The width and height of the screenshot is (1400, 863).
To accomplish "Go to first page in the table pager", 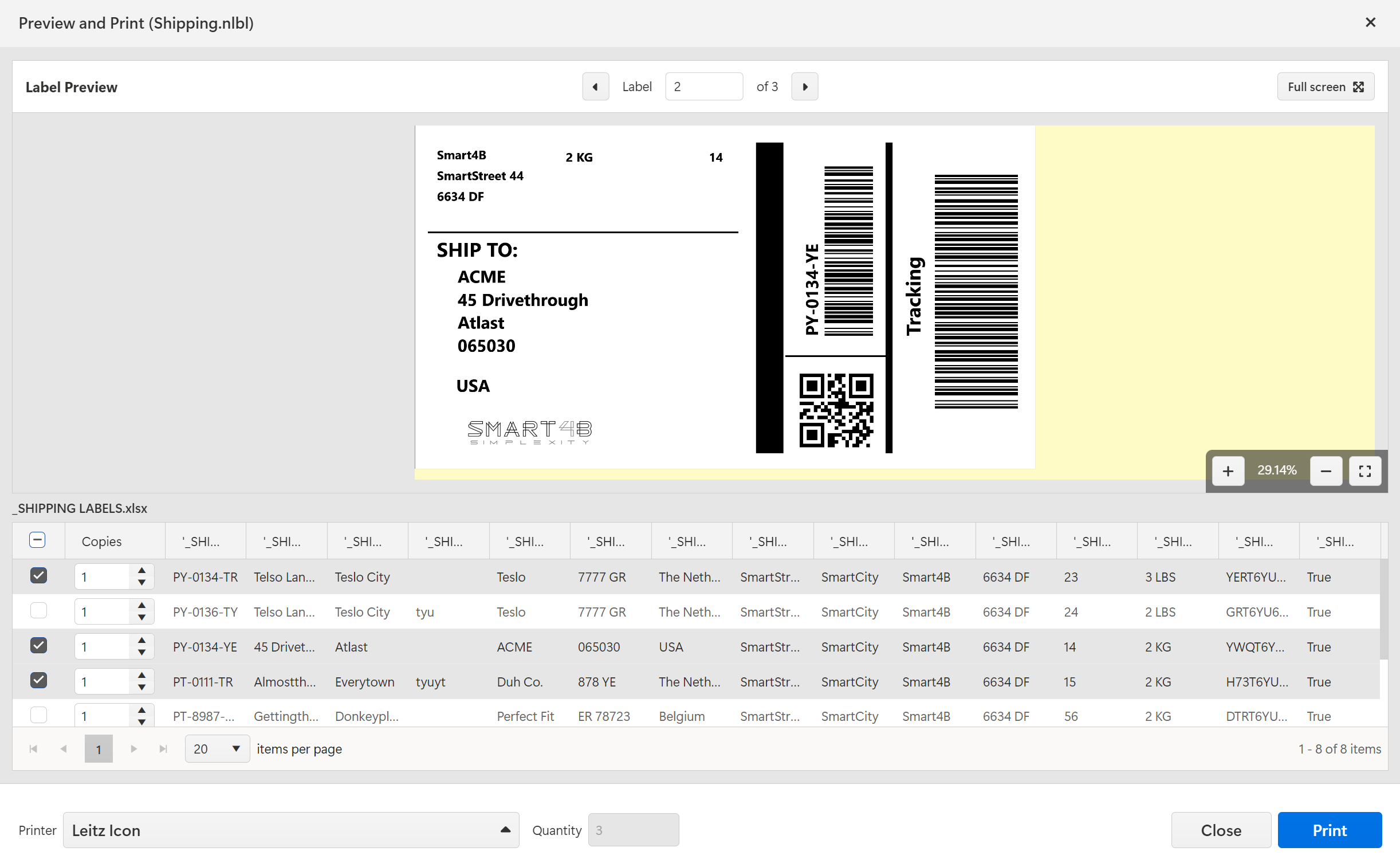I will pyautogui.click(x=33, y=748).
